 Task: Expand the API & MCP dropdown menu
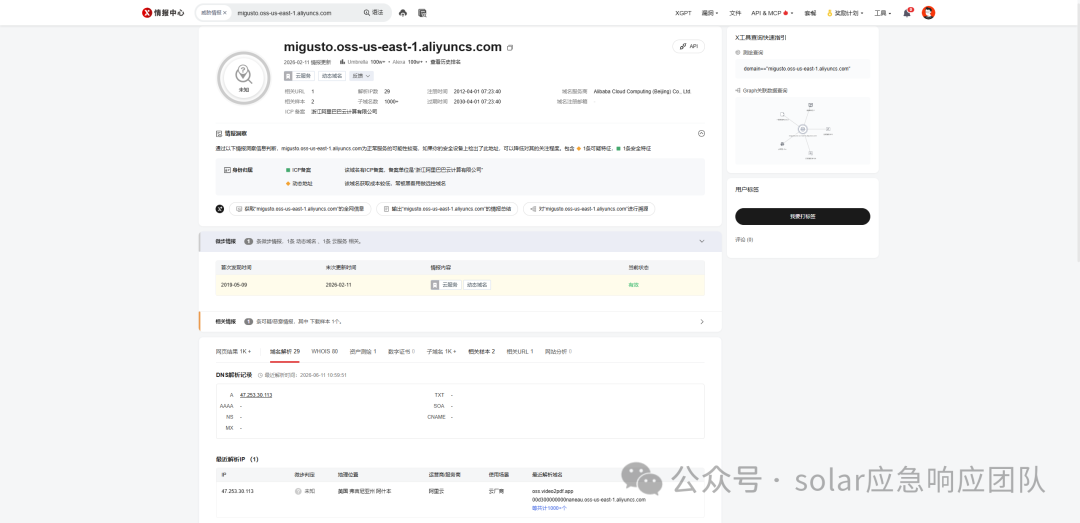(772, 13)
